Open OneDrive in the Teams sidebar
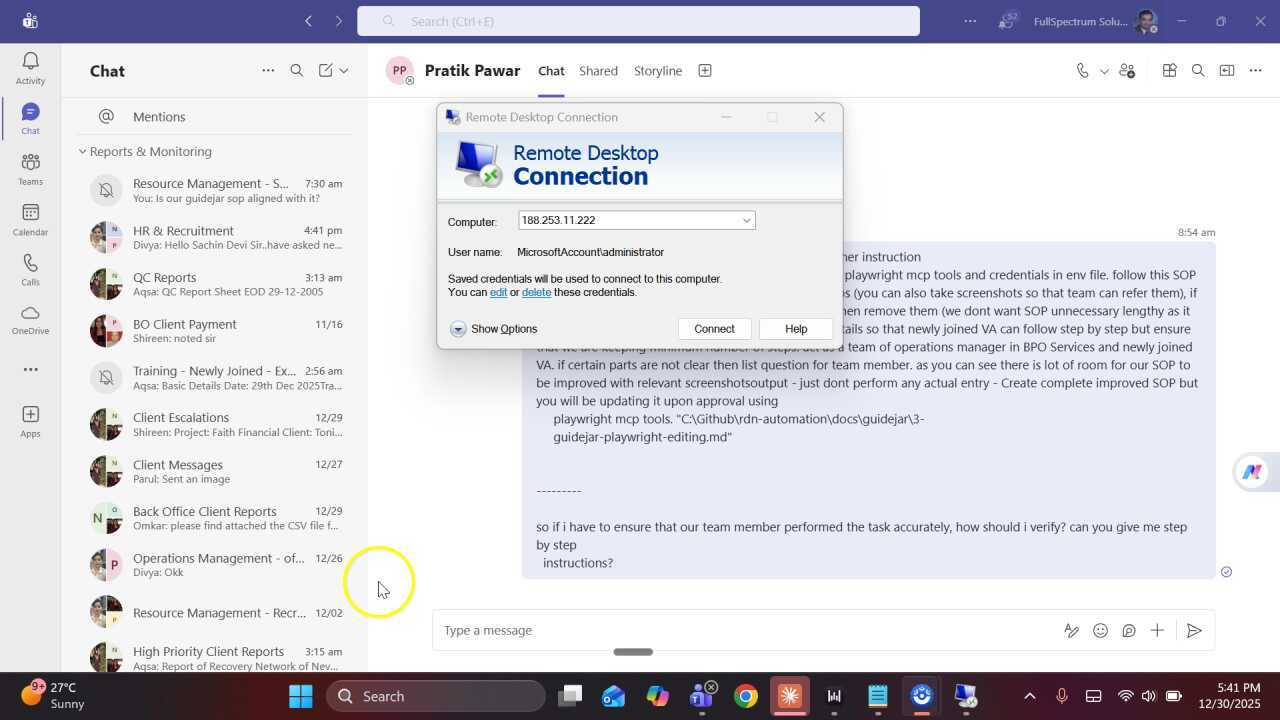 click(x=30, y=320)
